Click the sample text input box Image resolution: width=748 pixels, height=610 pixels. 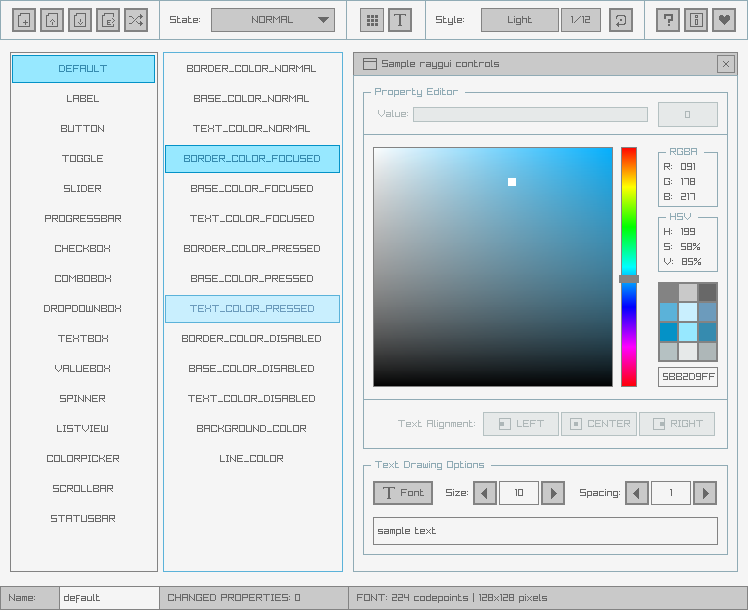pyautogui.click(x=545, y=531)
